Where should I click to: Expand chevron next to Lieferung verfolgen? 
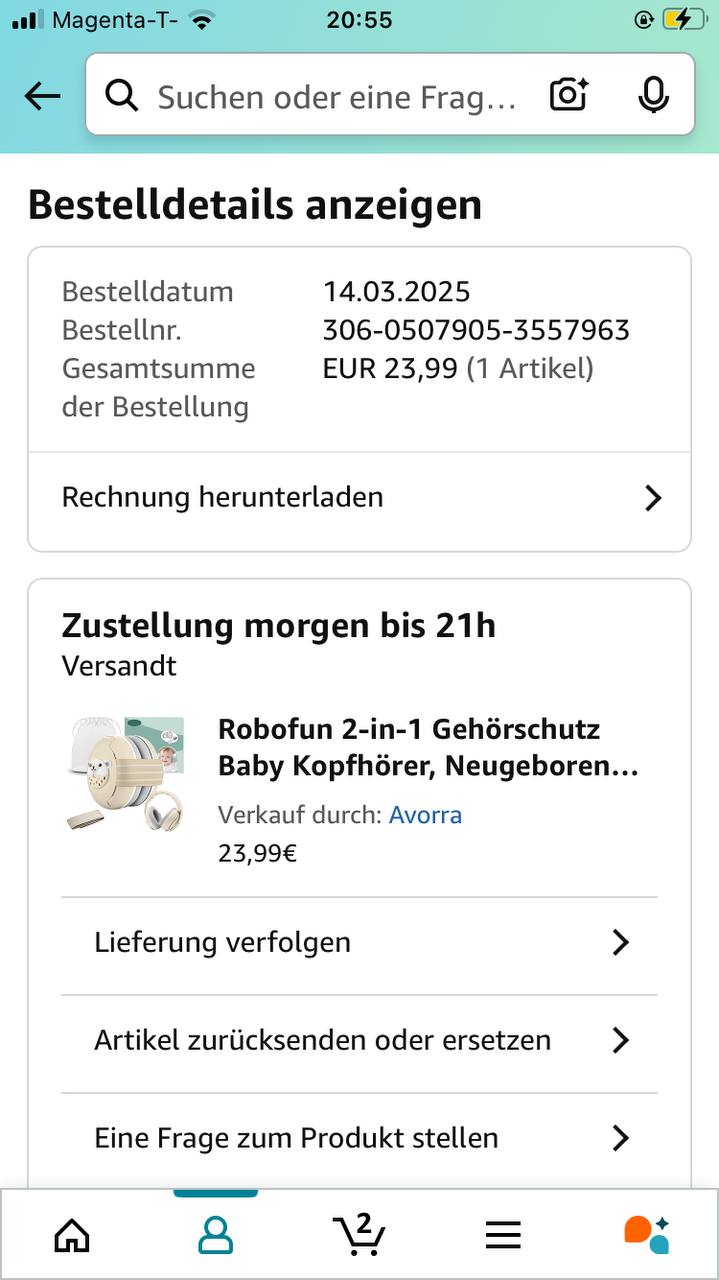click(x=620, y=942)
